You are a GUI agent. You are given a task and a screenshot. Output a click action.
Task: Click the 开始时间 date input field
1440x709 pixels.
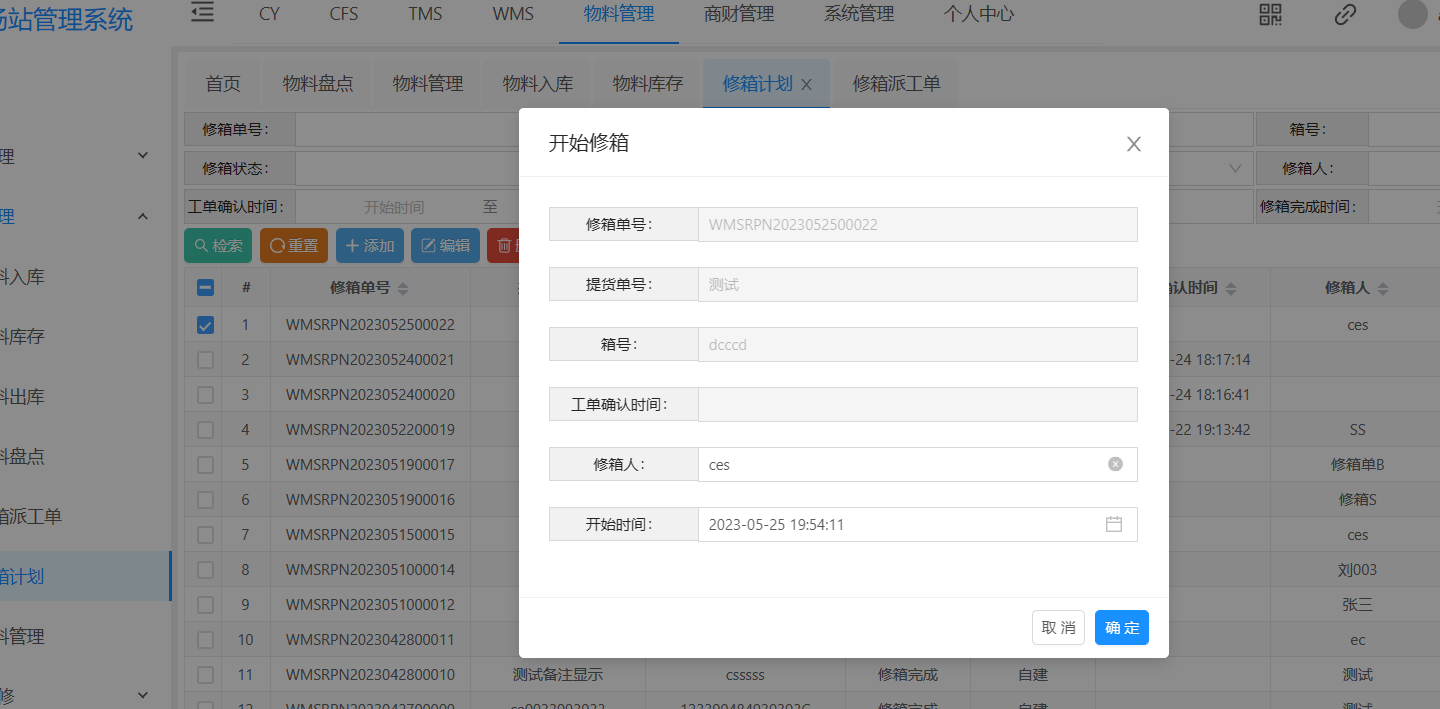coord(900,524)
